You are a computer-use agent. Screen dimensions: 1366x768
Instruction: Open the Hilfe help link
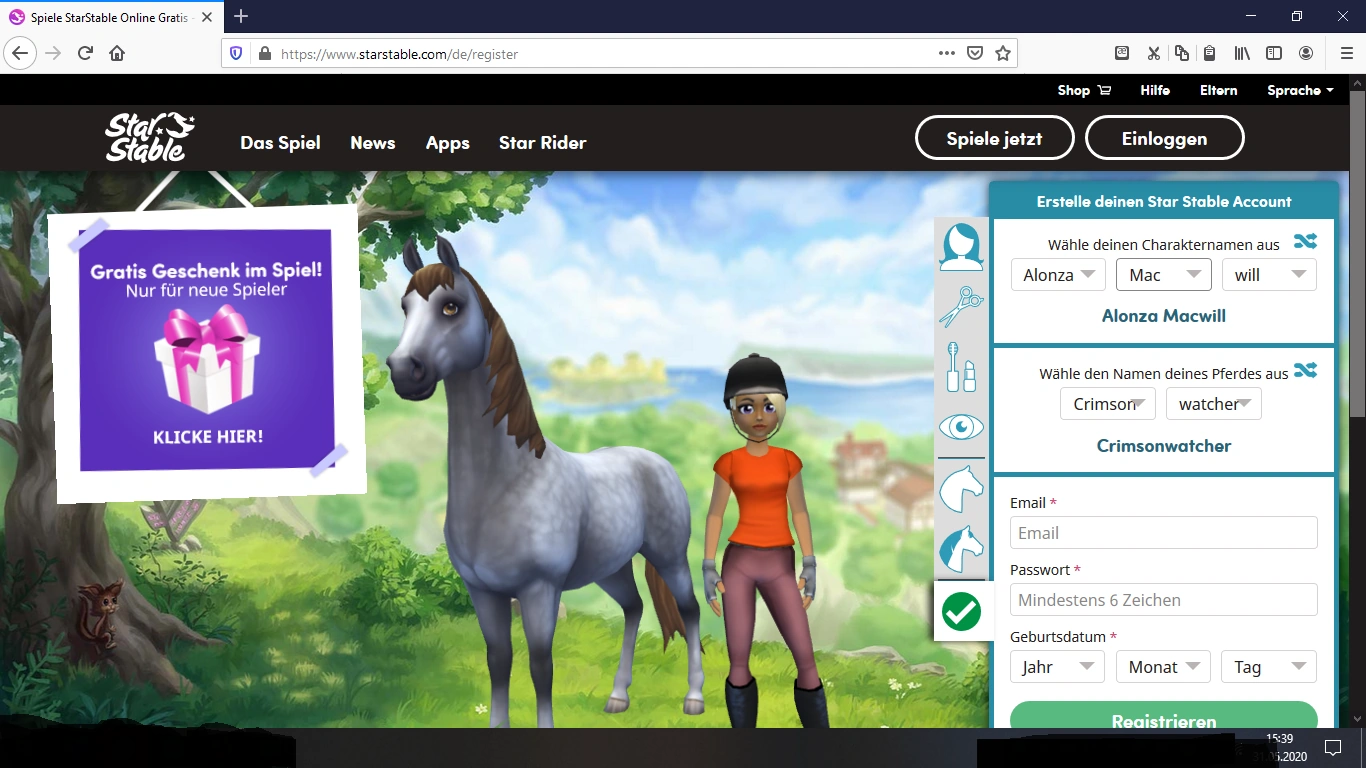pyautogui.click(x=1155, y=90)
